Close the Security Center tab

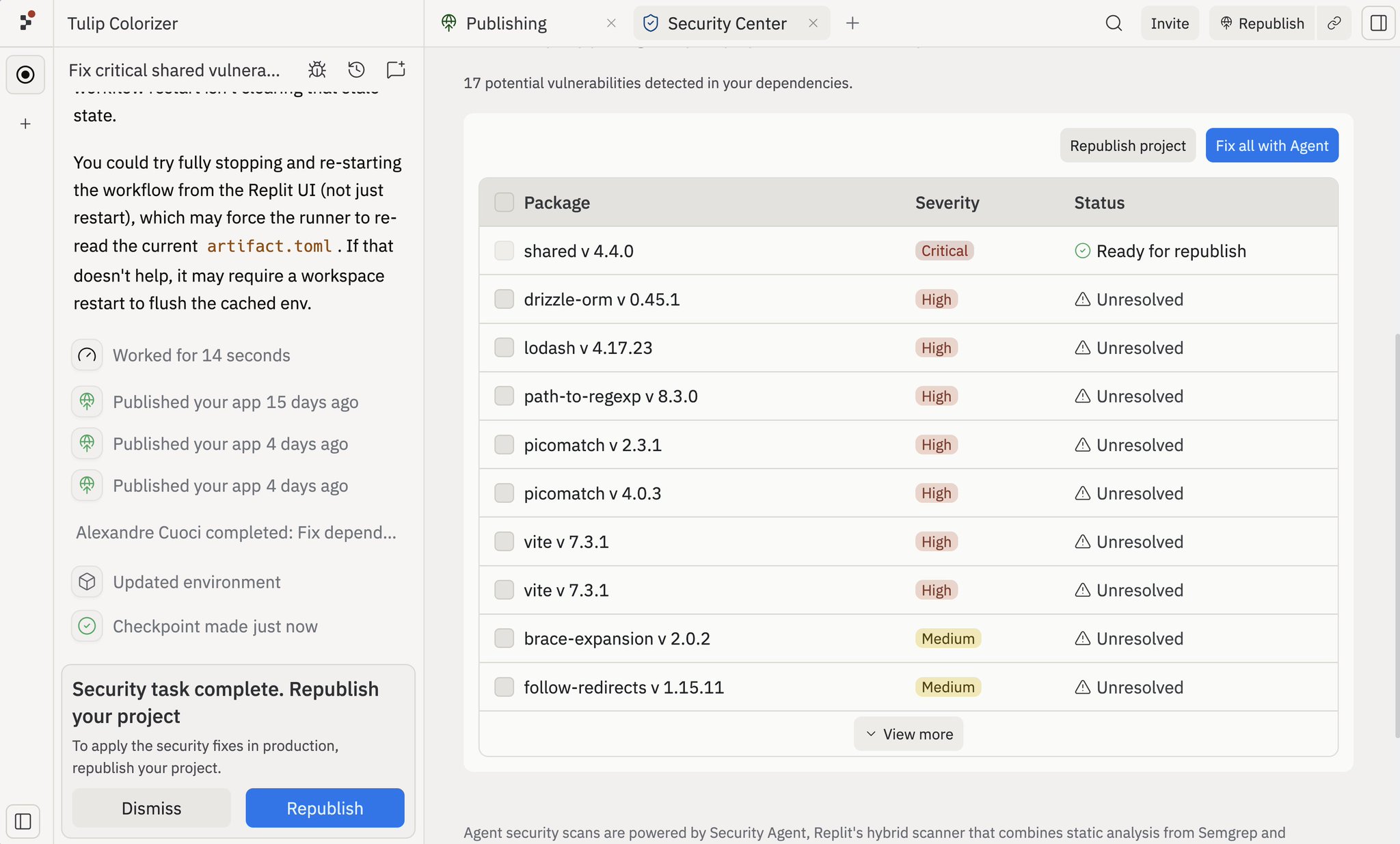813,23
